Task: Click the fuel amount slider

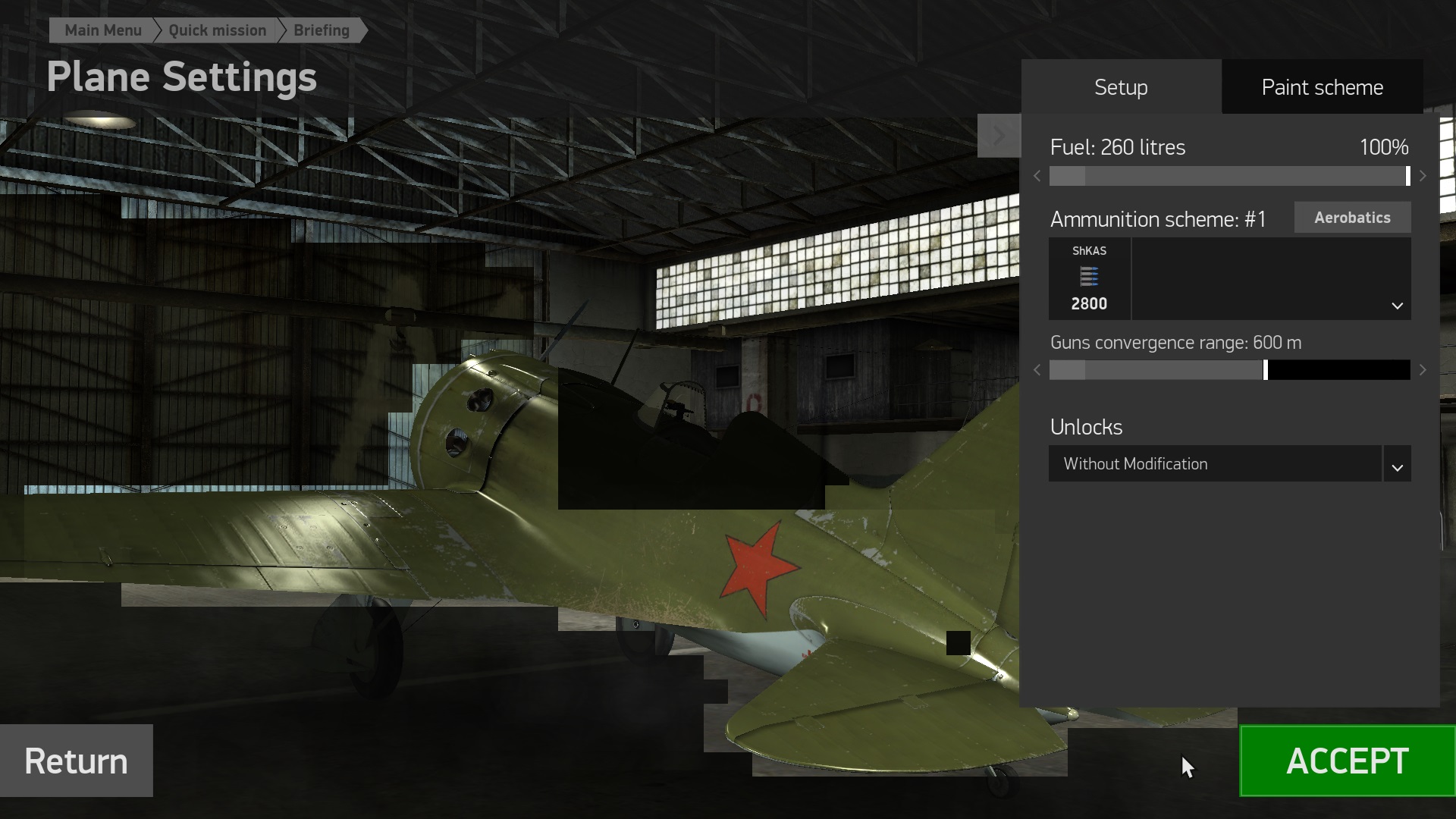Action: pos(1229,176)
